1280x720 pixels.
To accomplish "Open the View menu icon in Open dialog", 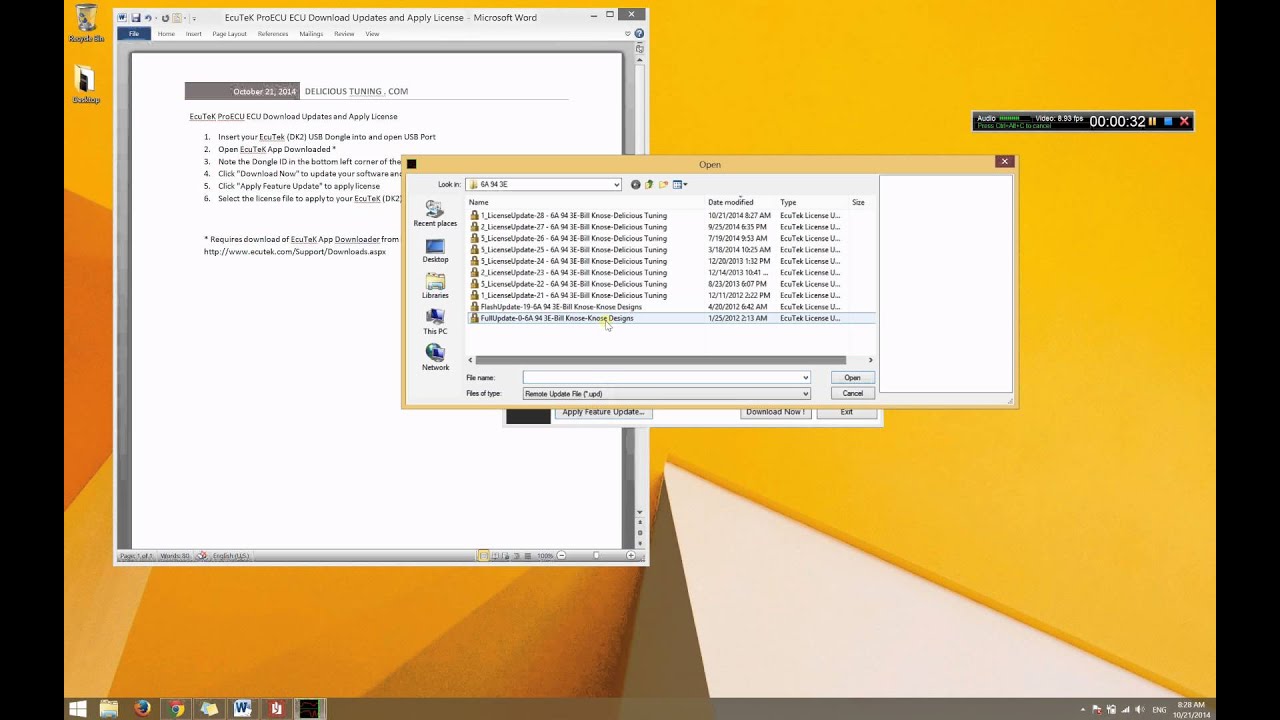I will point(679,184).
